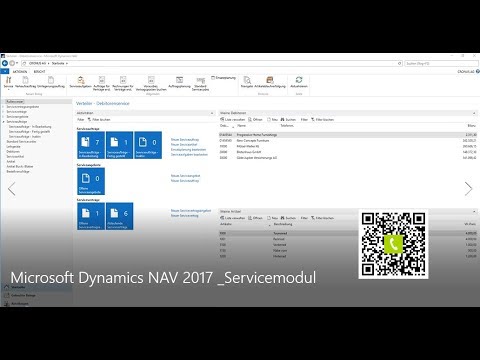Expand Servicevertragsangebote tree node
480x360 pixels.
4,107
